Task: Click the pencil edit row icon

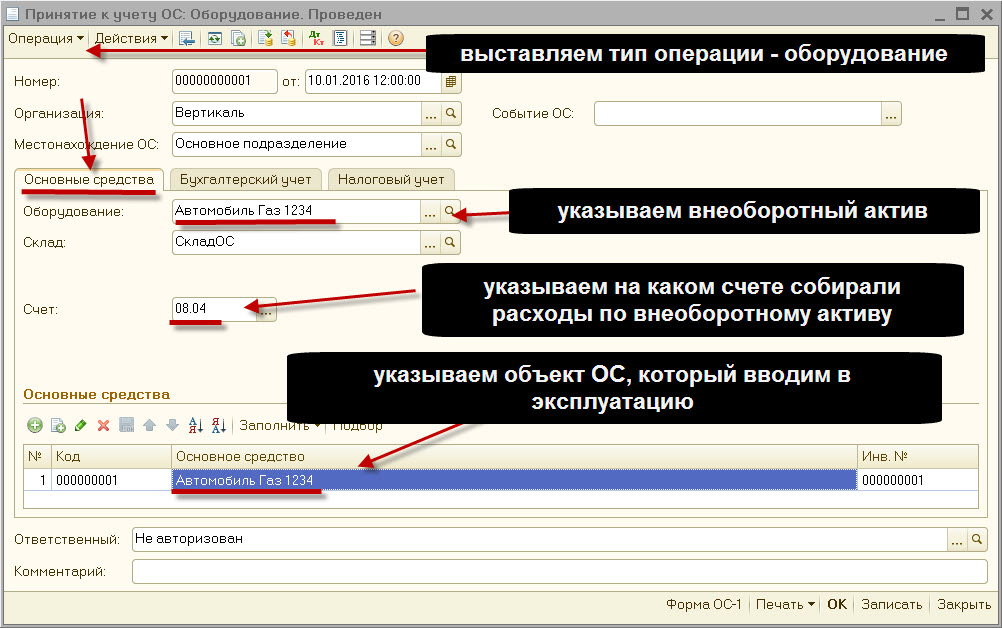Action: (x=81, y=425)
